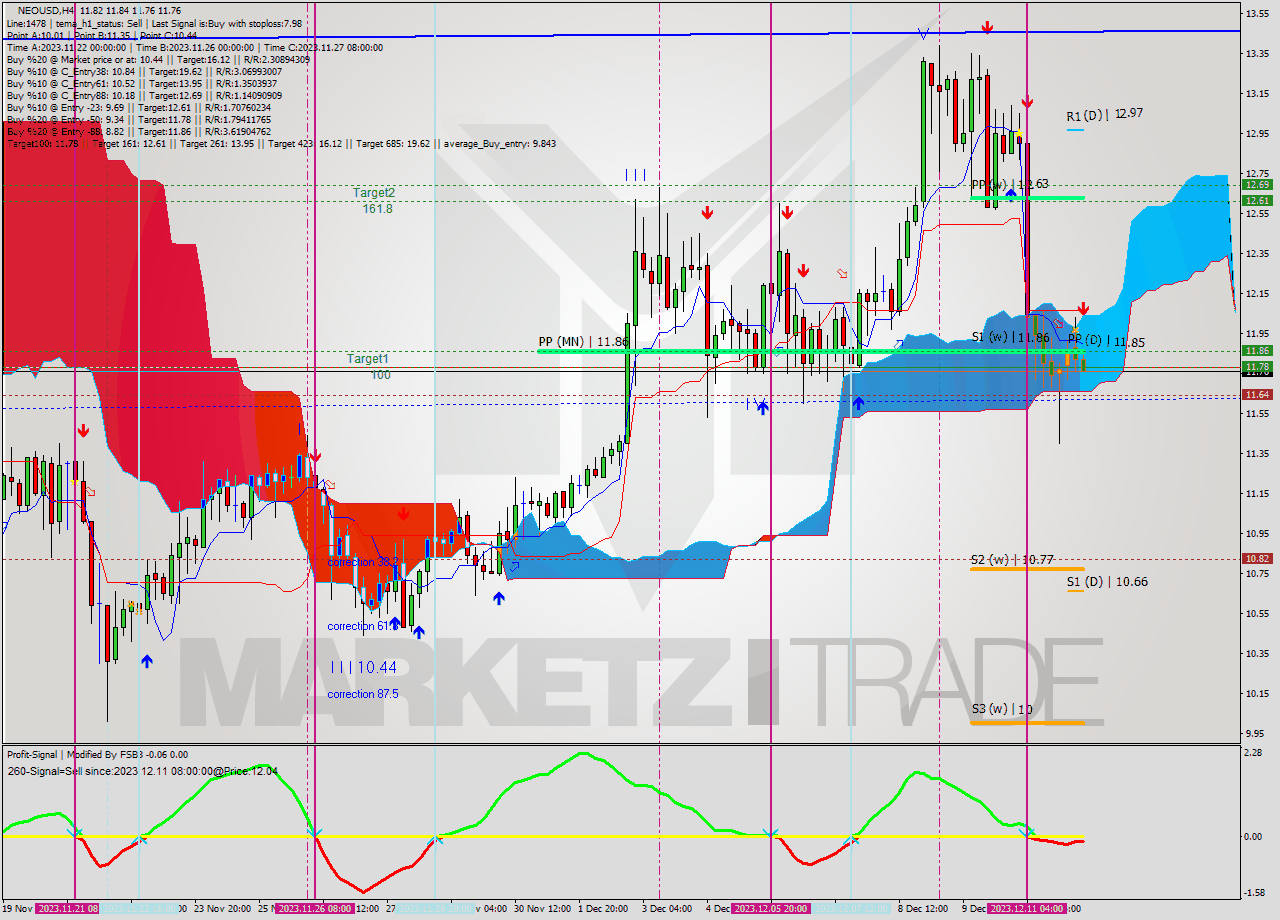
Task: Click the '3 Dec 04:00' time axis label
Action: [666, 909]
